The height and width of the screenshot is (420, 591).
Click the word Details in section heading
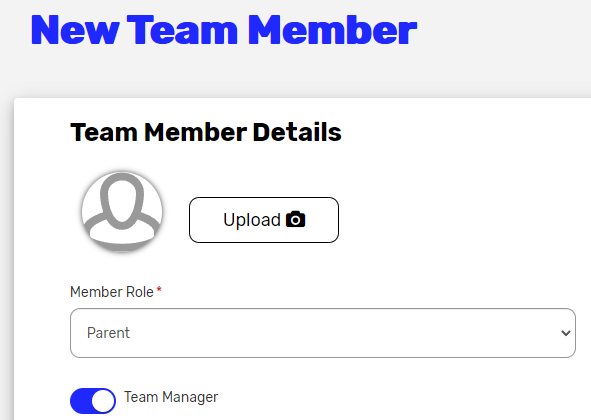[297, 132]
